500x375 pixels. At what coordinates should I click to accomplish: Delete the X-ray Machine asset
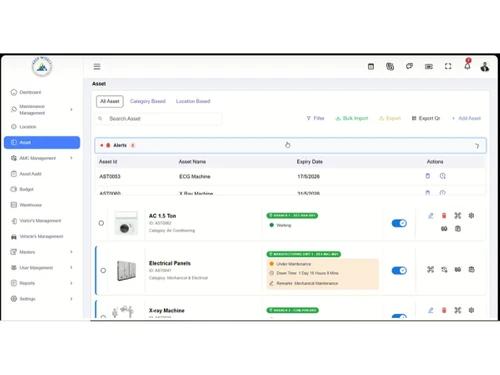444,310
